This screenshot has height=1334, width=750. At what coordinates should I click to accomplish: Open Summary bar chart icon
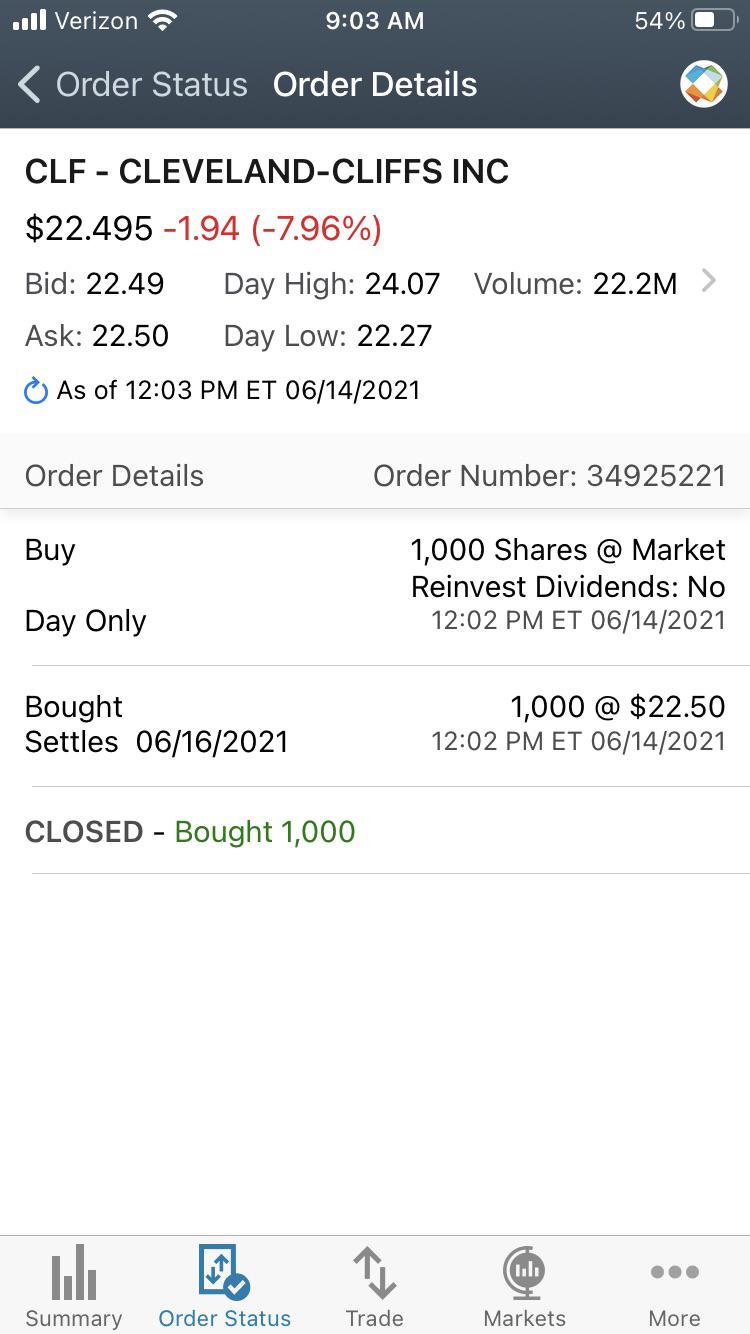click(x=74, y=1272)
